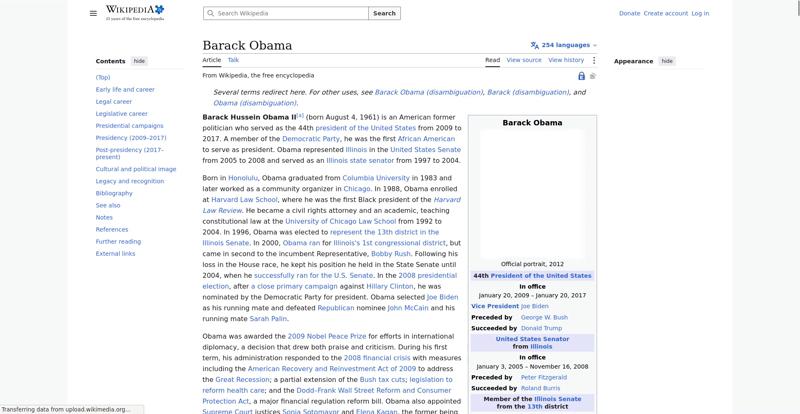Hide the Appearance panel
This screenshot has height=414, width=800.
pos(667,61)
